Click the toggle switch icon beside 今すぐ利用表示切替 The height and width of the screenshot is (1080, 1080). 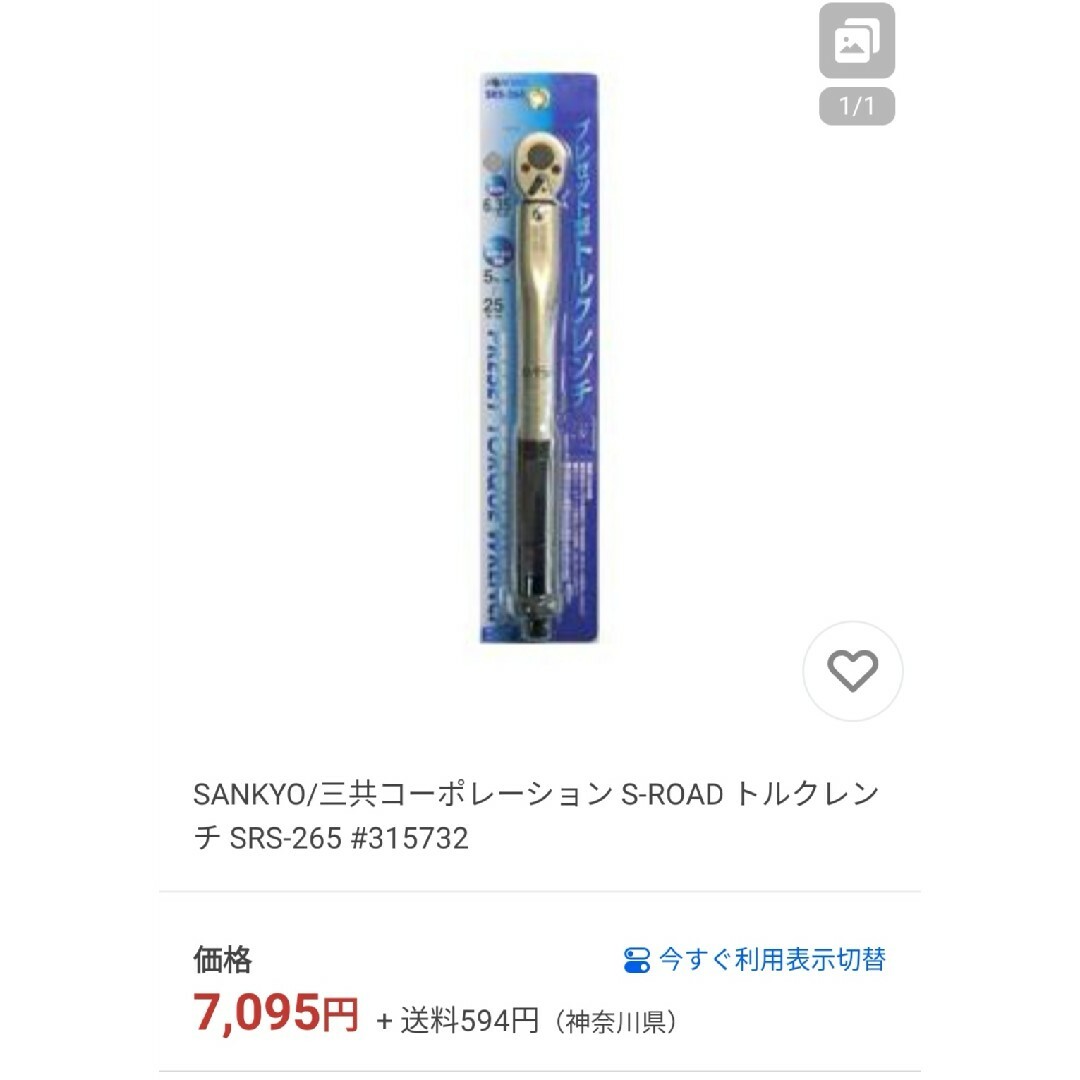[x=636, y=960]
